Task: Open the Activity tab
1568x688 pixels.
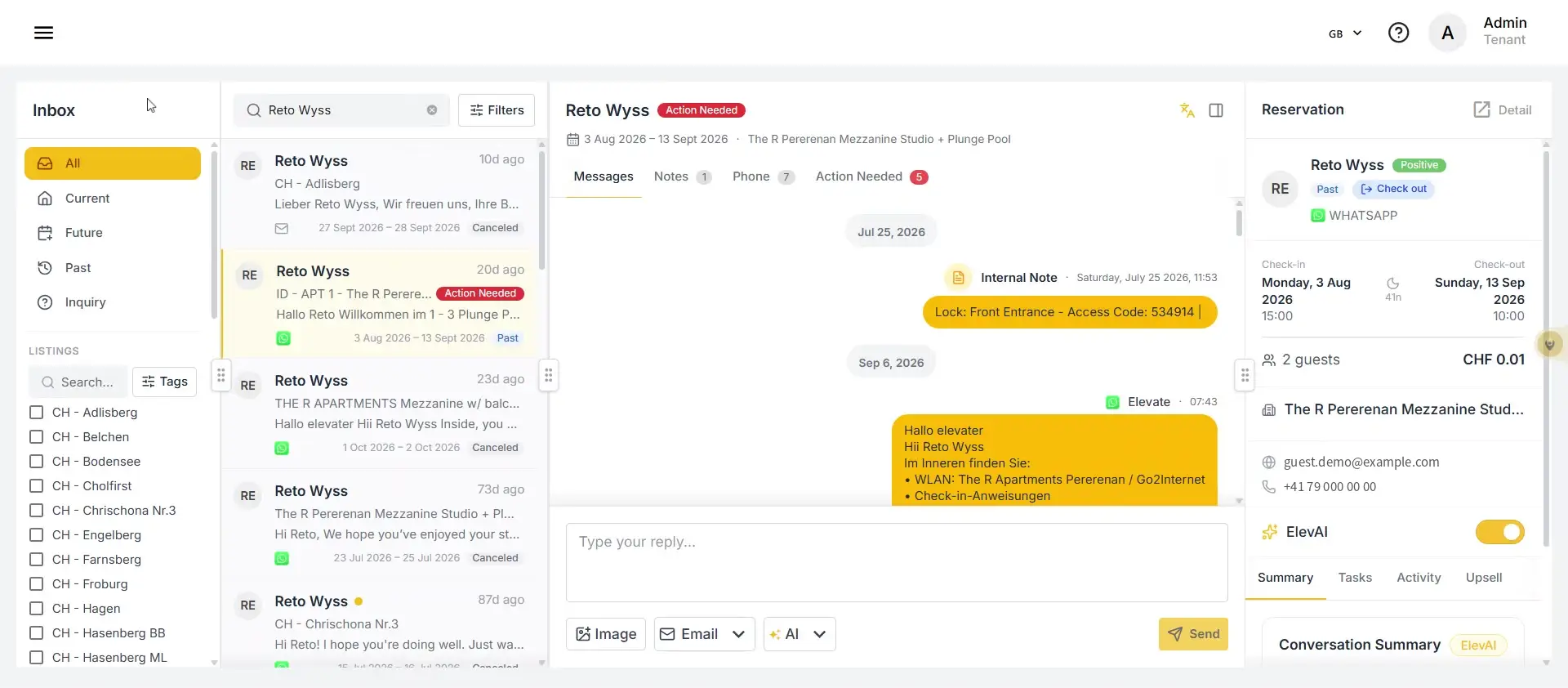Action: [1419, 579]
